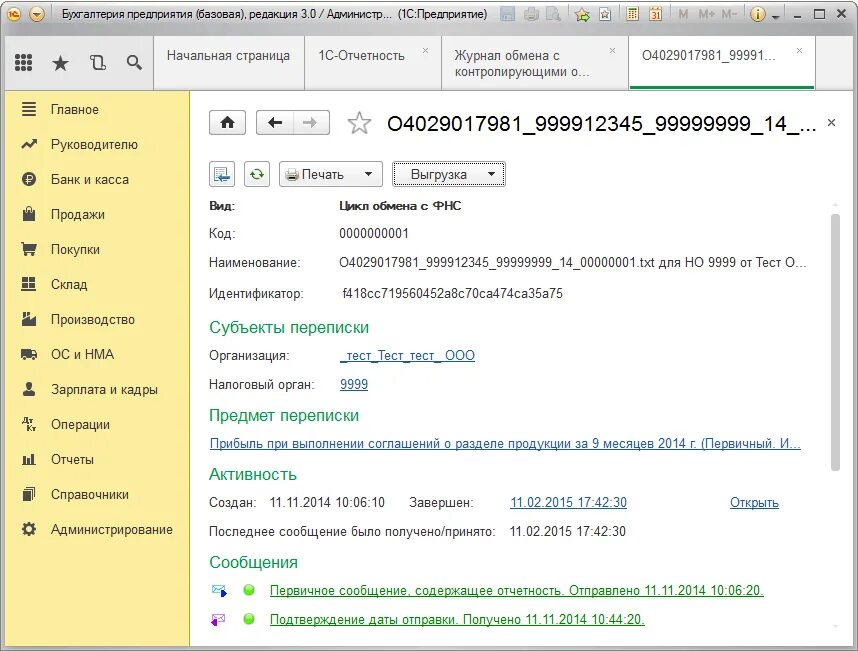
Task: Click the code value 0000000001
Action: (x=374, y=234)
